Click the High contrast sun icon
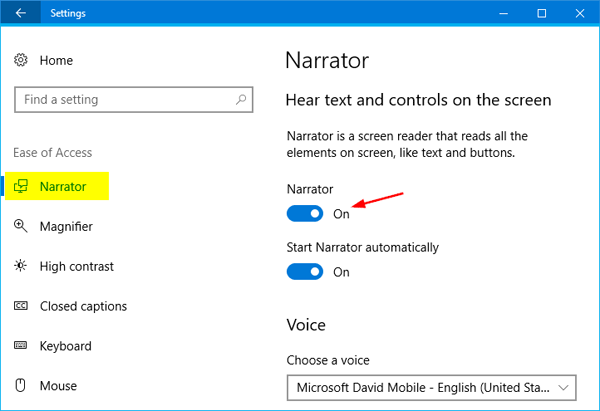This screenshot has width=600, height=411. pyautogui.click(x=21, y=267)
